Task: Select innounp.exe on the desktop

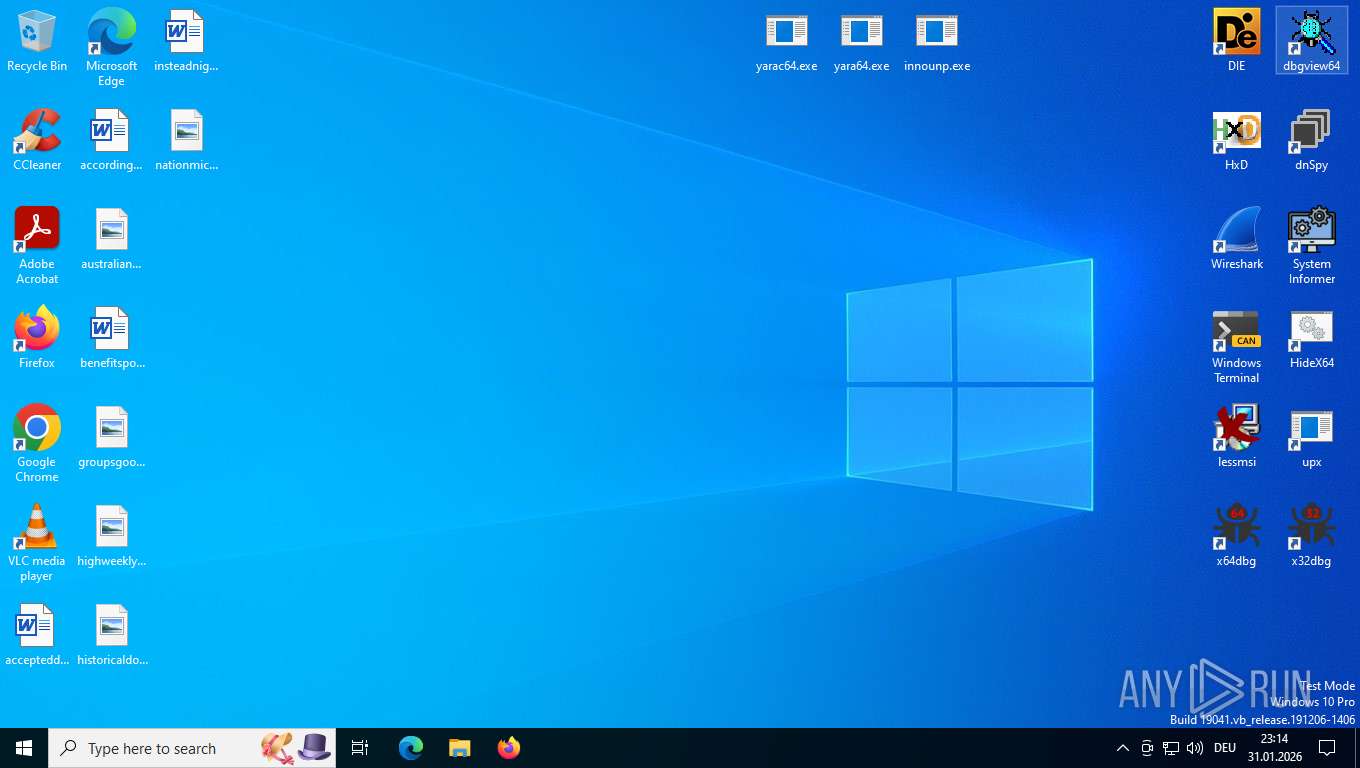Action: tap(937, 43)
